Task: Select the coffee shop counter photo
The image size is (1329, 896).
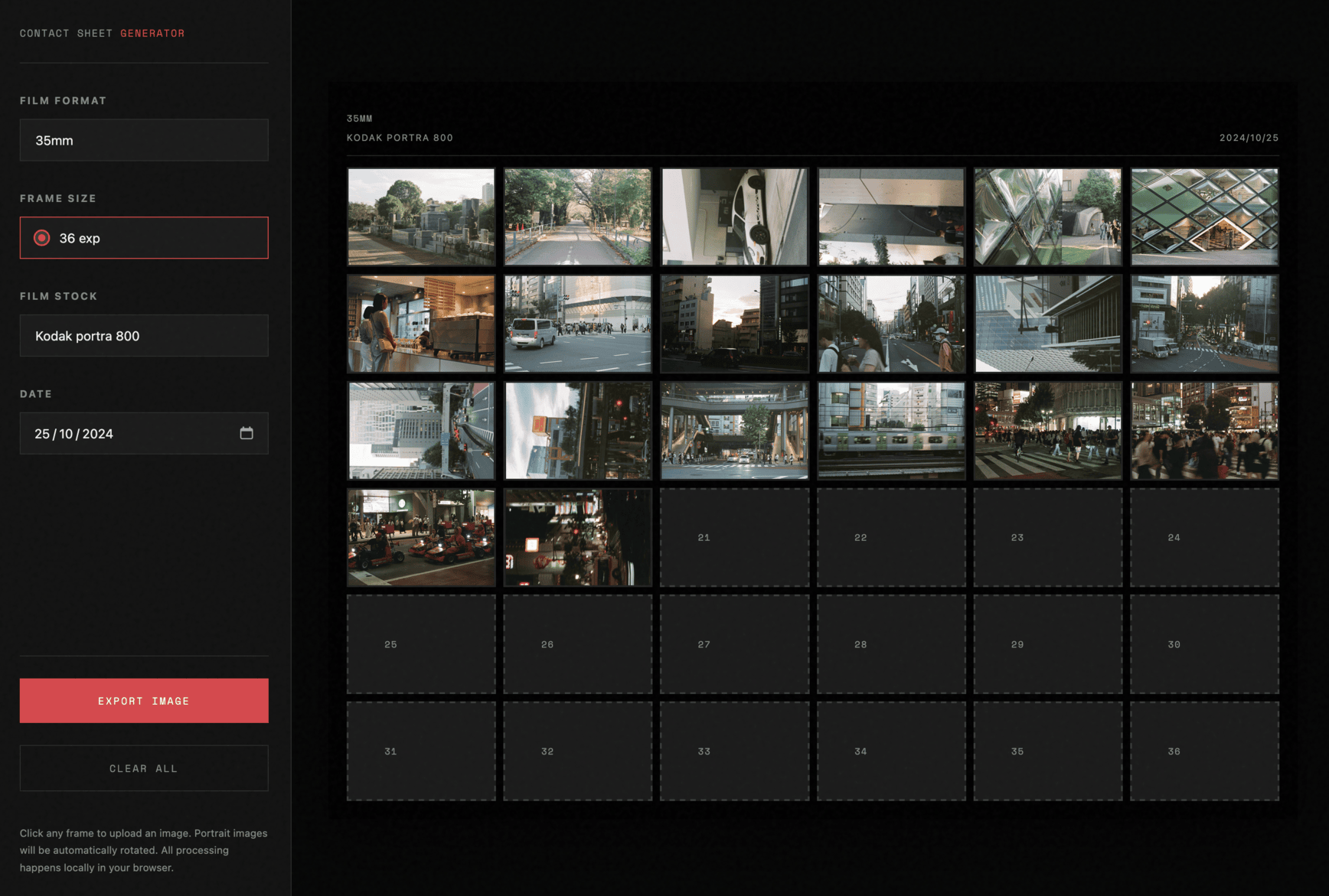Action: click(421, 324)
